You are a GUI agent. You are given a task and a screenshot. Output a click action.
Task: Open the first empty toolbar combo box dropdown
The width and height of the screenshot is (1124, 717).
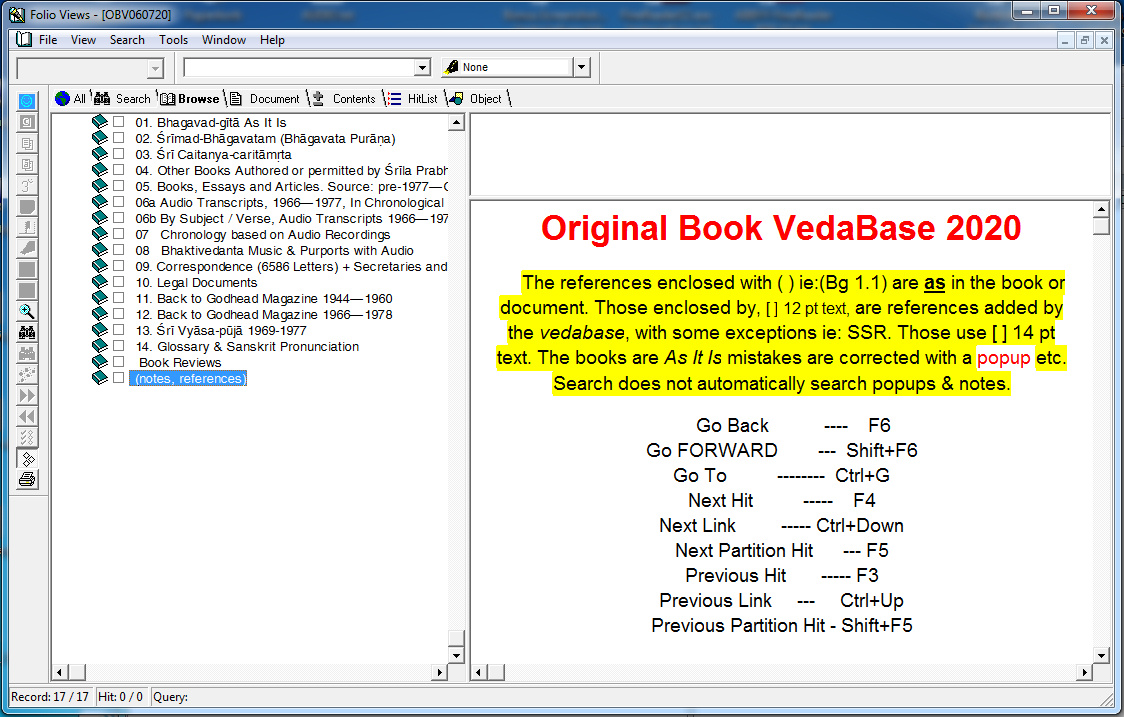(x=155, y=68)
